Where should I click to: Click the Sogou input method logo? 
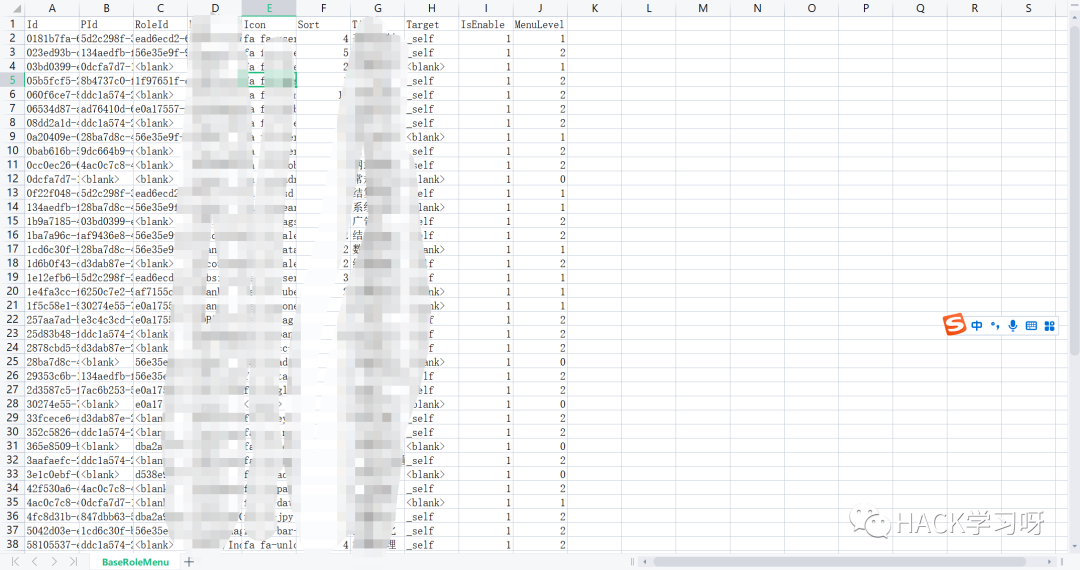click(955, 325)
